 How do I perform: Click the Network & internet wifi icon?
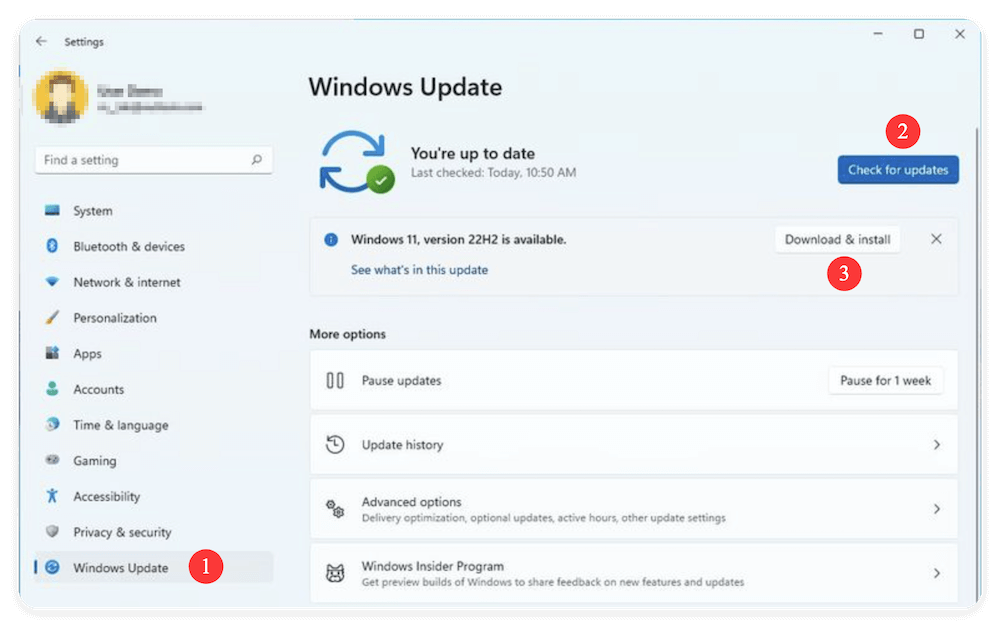coord(52,282)
